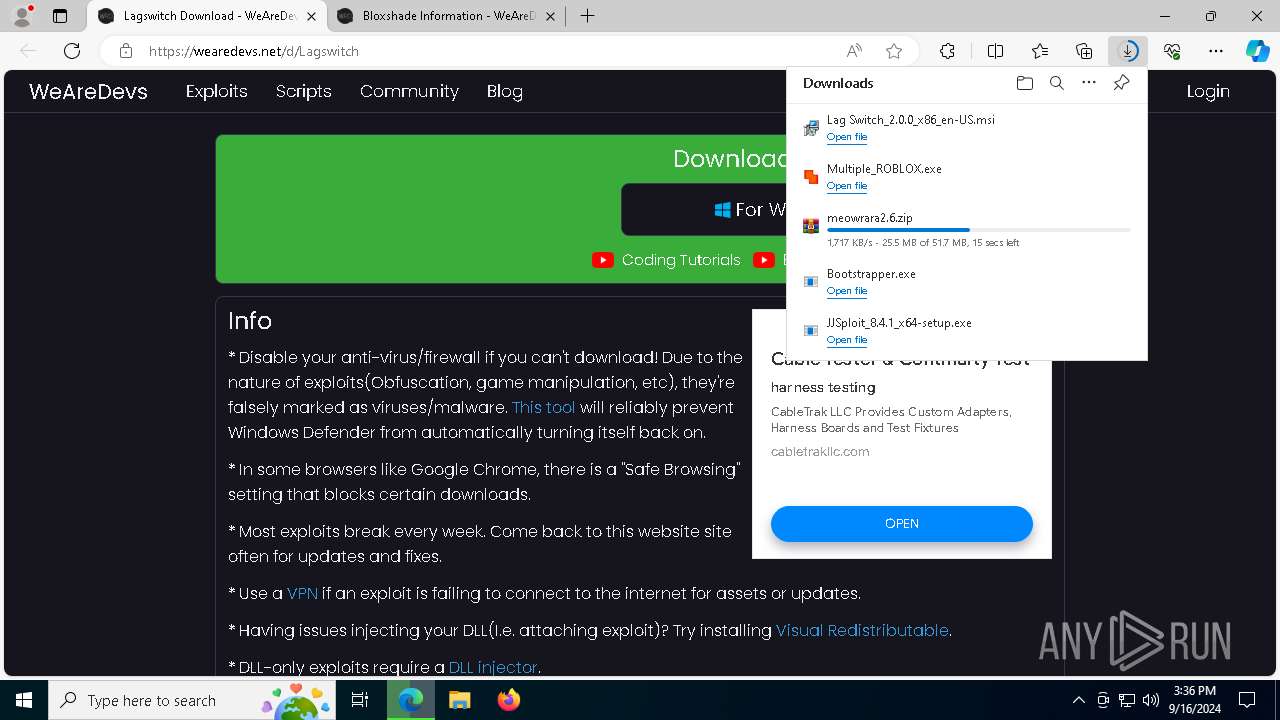Click the Bootstrapper.exe file icon
The image size is (1280, 720).
pyautogui.click(x=811, y=282)
